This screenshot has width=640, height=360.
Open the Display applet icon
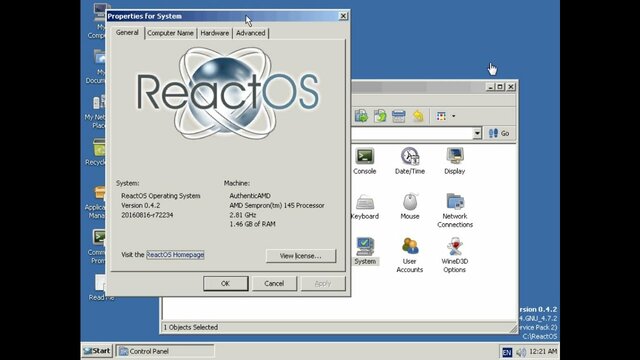click(454, 160)
